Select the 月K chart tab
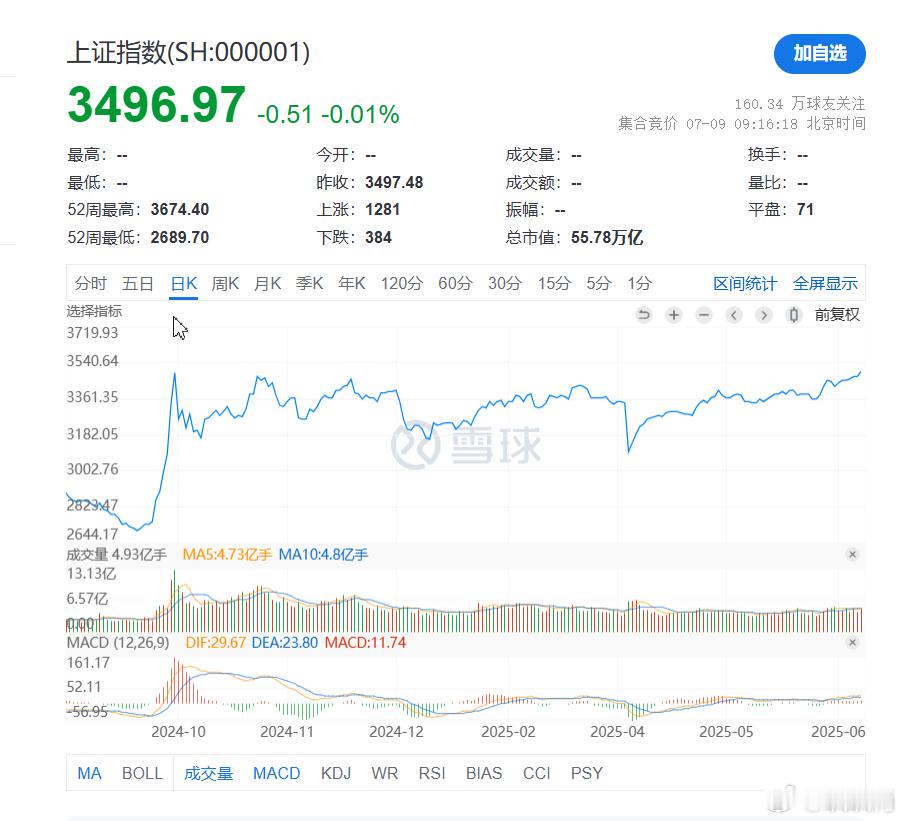 pyautogui.click(x=267, y=283)
